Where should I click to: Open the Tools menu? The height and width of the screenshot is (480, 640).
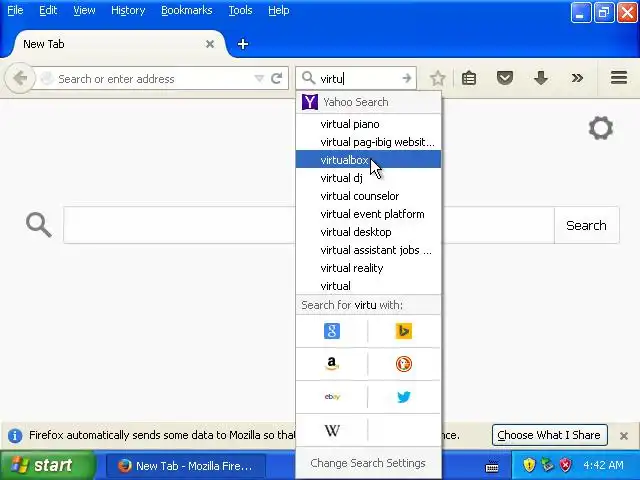(240, 10)
